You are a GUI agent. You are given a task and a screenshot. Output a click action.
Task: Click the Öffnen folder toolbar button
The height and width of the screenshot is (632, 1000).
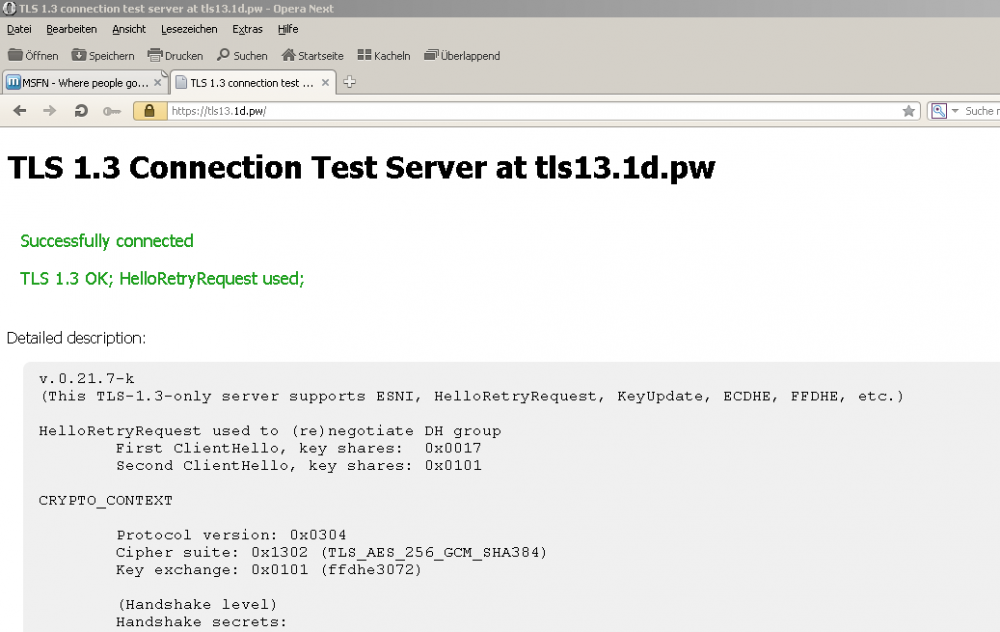tap(33, 56)
